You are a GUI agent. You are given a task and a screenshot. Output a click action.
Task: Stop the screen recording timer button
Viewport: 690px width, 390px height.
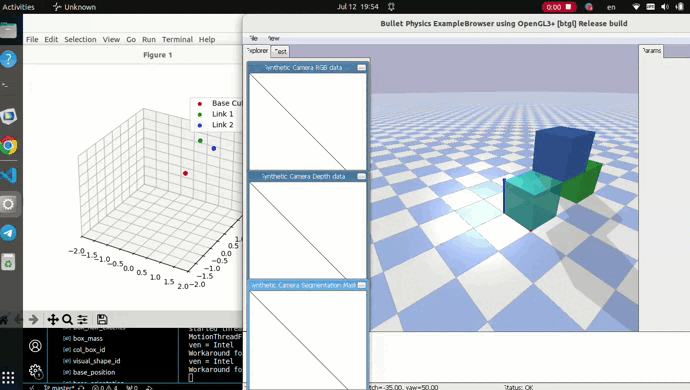click(x=558, y=7)
